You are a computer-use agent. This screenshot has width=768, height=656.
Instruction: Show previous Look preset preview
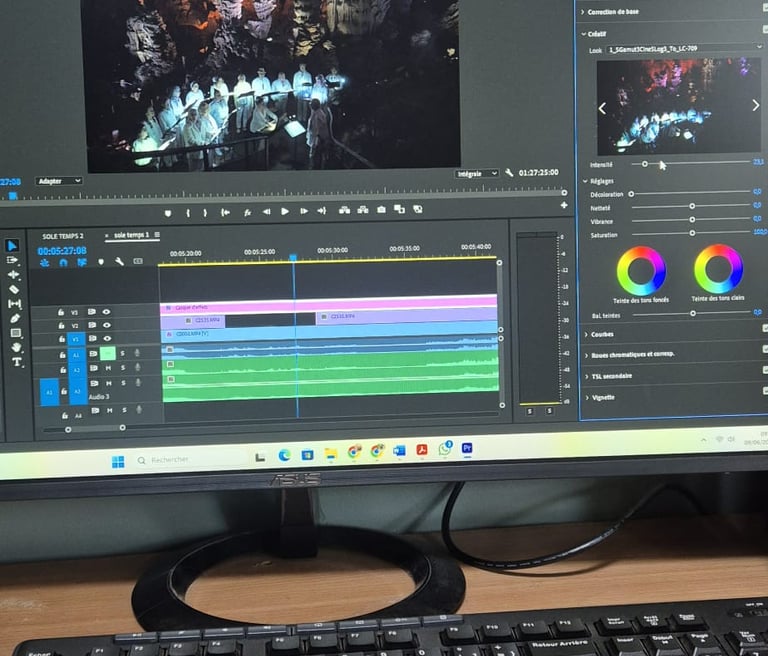click(x=602, y=109)
